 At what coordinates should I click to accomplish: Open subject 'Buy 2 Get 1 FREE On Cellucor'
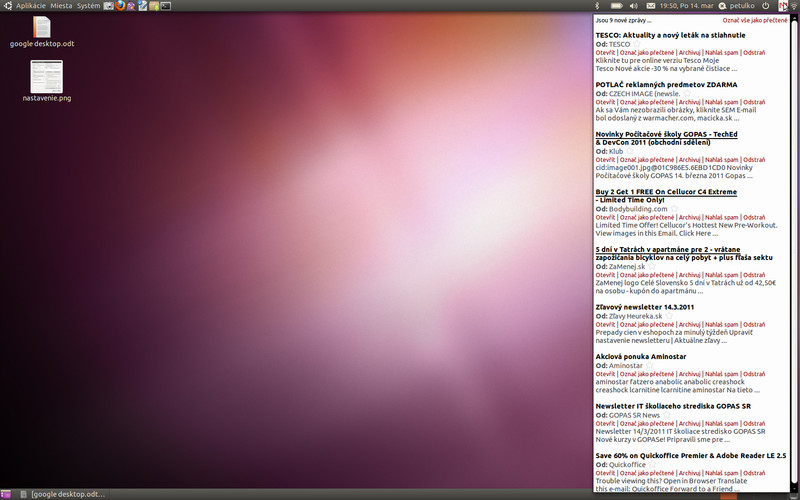pyautogui.click(x=666, y=196)
